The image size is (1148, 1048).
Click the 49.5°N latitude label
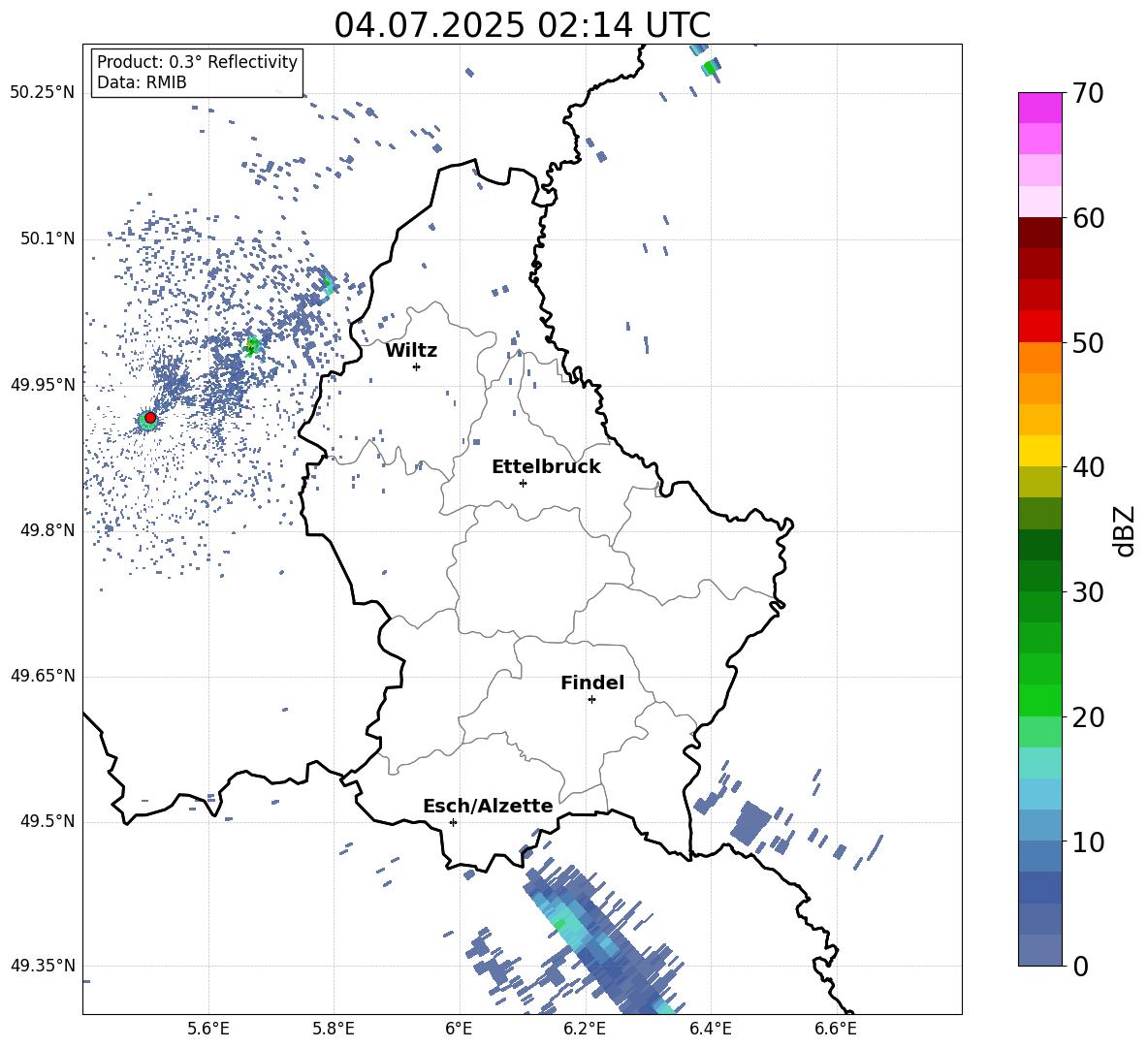47,821
